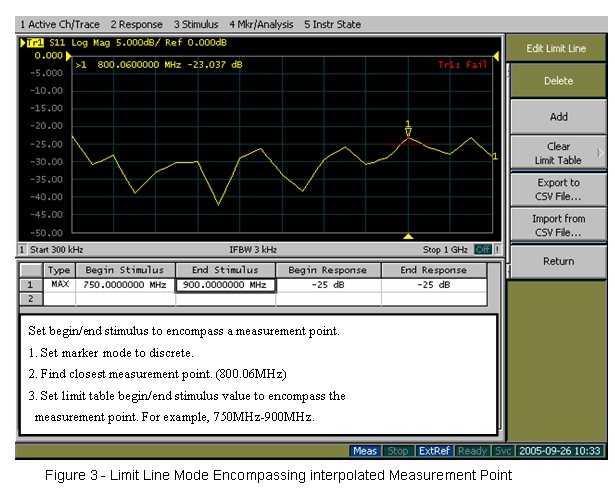
Task: Click the Ready status indicator
Action: 472,451
